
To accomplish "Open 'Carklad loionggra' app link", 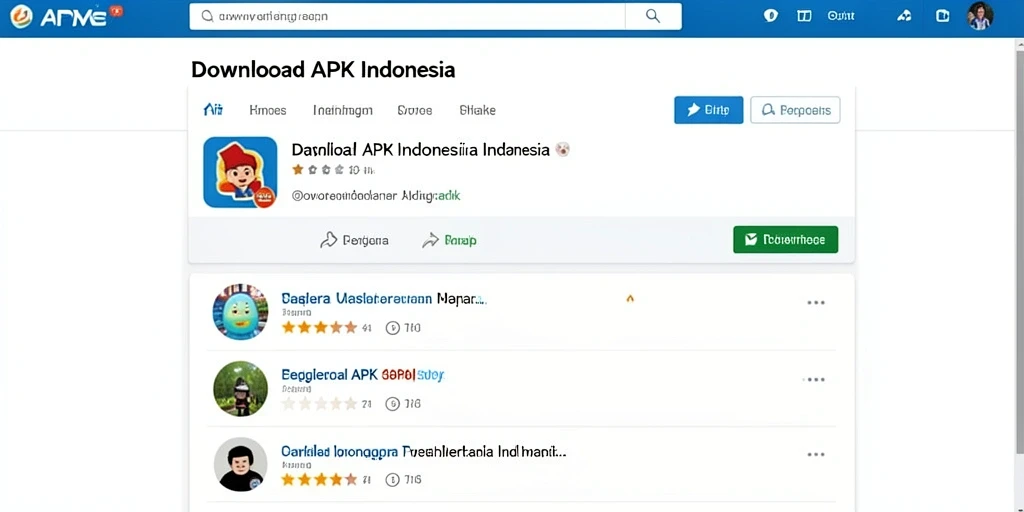I will point(423,451).
